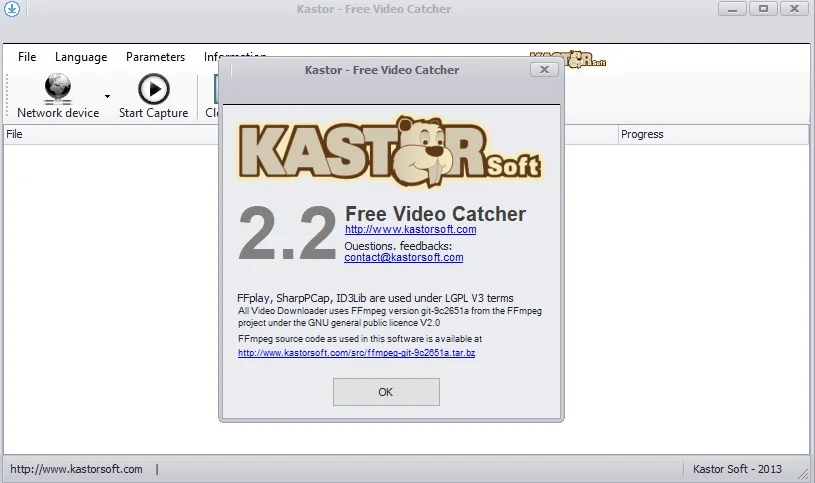This screenshot has height=483, width=815.
Task: Open the ffmpeg source tar.bz link
Action: point(357,353)
